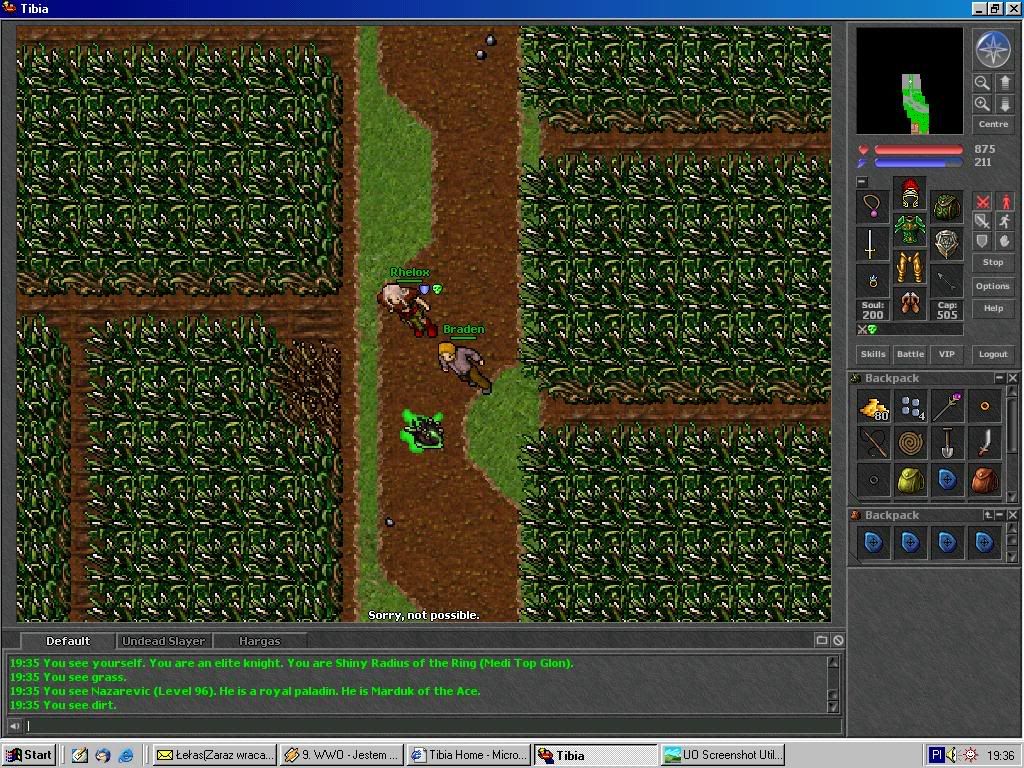Viewport: 1024px width, 768px height.
Task: Toggle stand-while-fighting red figure mode
Action: (x=1004, y=202)
